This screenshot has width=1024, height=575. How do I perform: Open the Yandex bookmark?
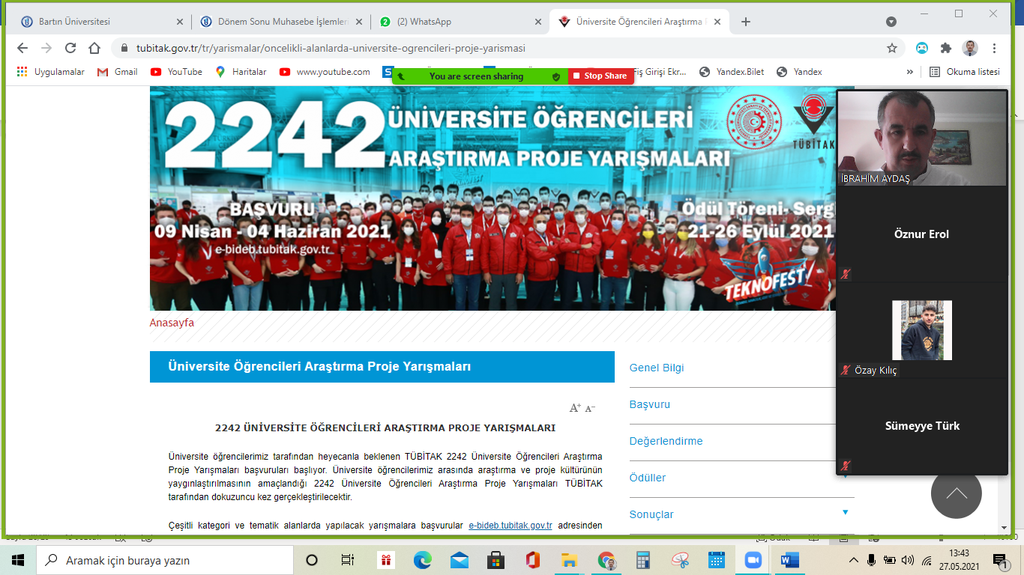[799, 72]
